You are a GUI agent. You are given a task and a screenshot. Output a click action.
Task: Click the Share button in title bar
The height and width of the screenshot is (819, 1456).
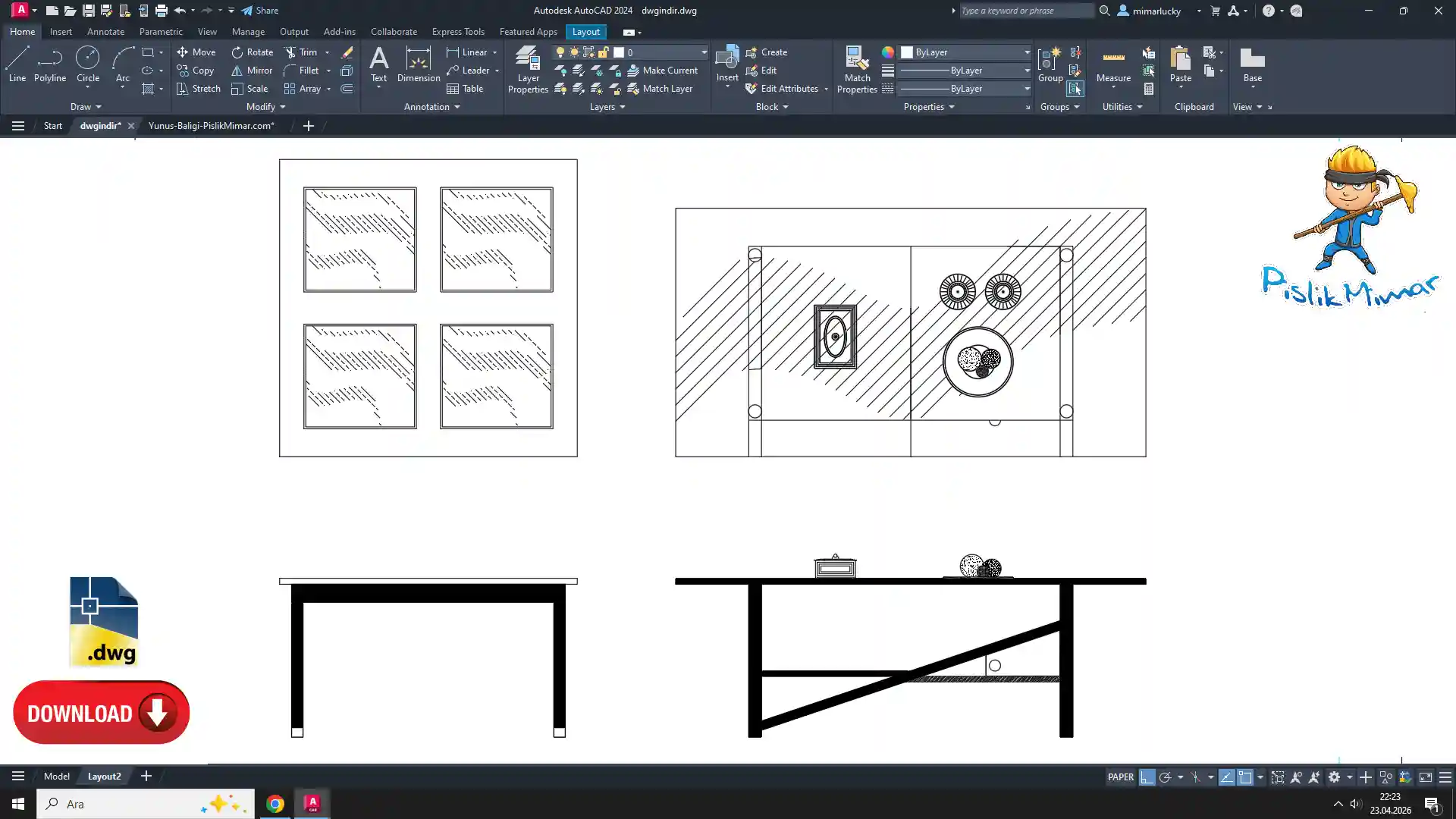coord(260,11)
